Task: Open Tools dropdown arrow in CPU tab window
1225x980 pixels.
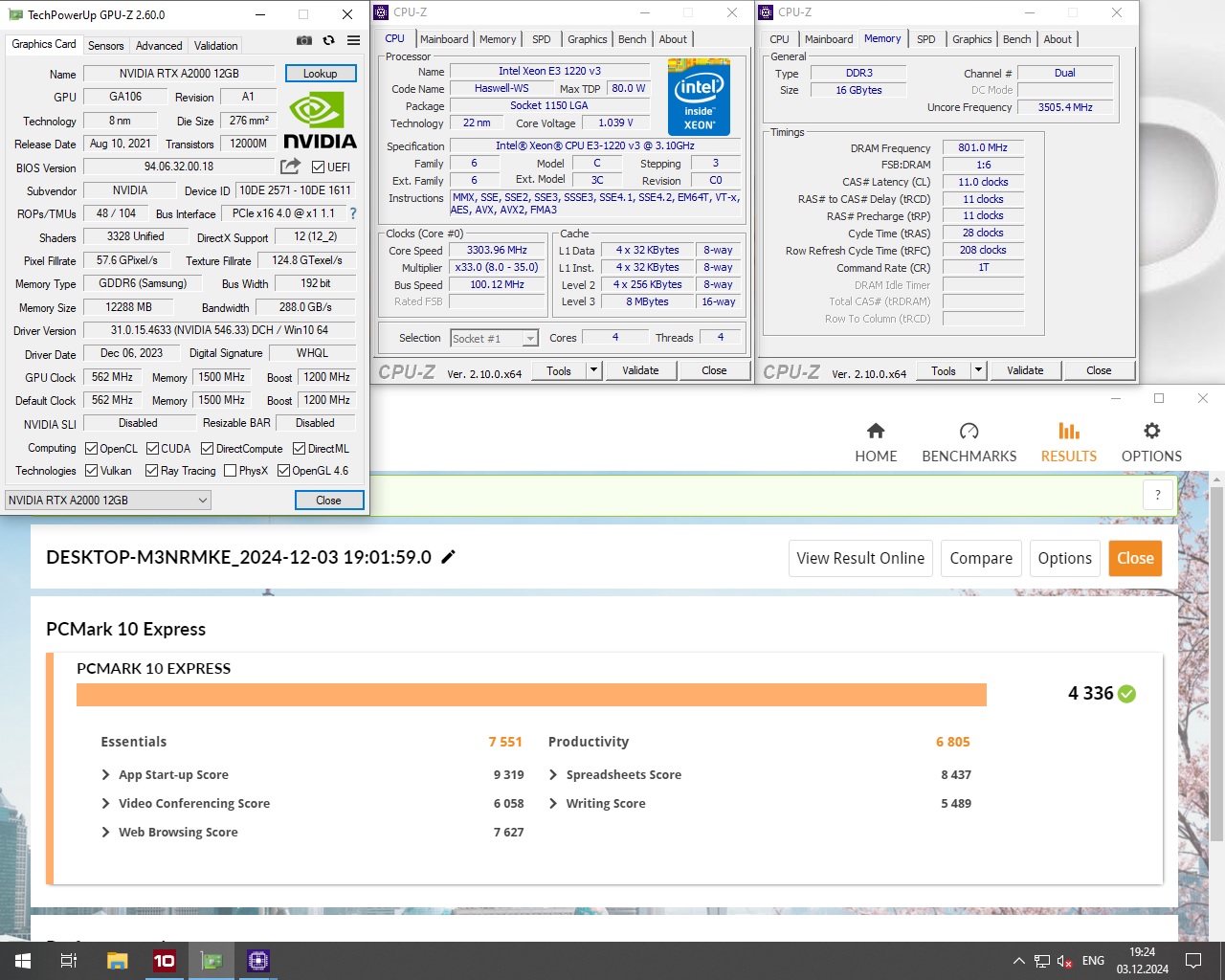Action: point(593,370)
